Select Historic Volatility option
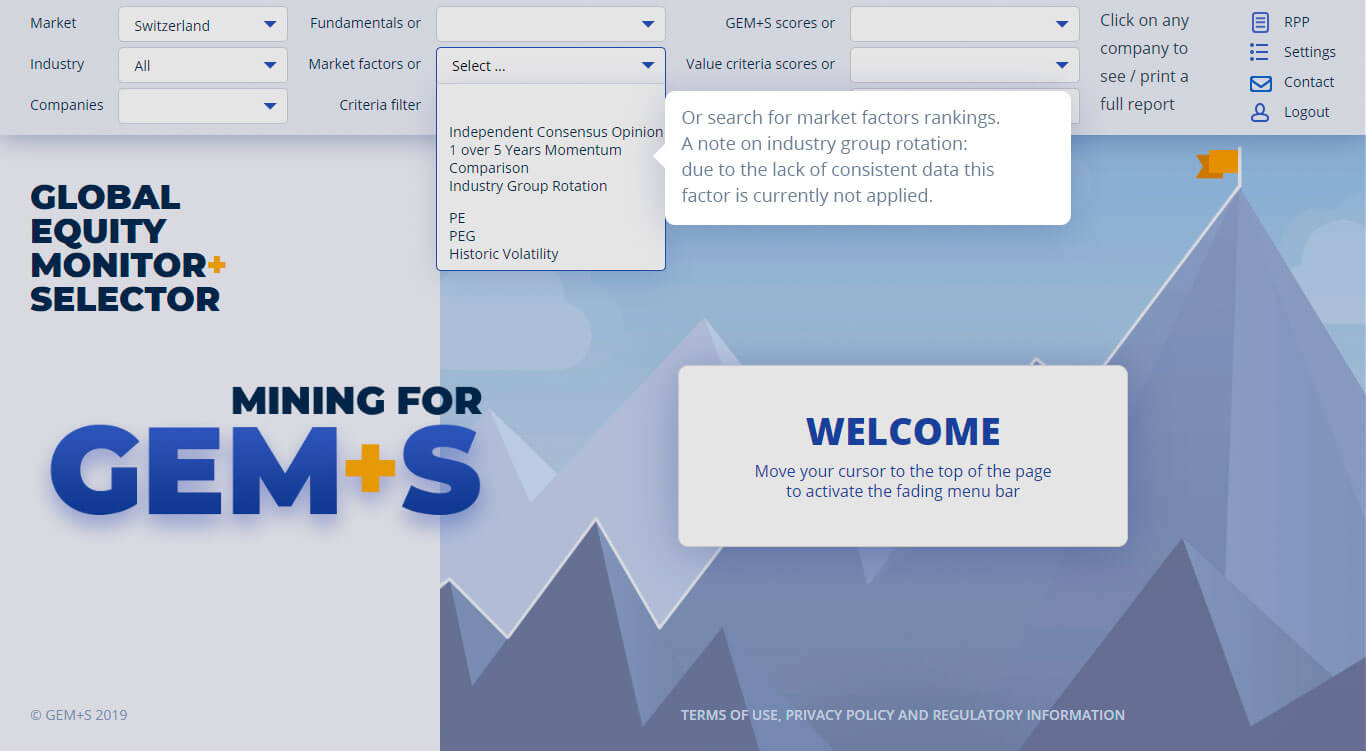Image resolution: width=1366 pixels, height=751 pixels. 503,254
